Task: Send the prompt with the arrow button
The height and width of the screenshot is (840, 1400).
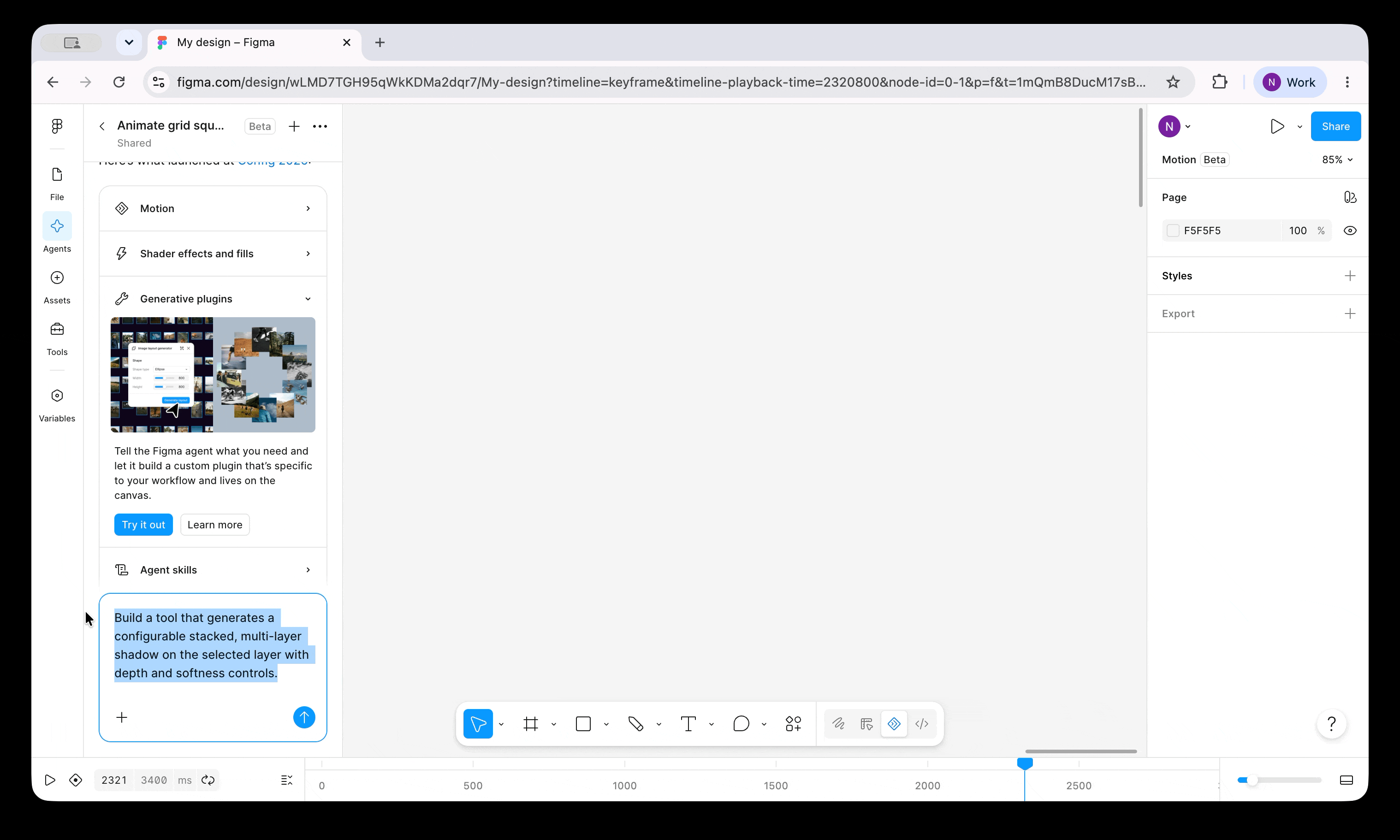Action: coord(304,717)
